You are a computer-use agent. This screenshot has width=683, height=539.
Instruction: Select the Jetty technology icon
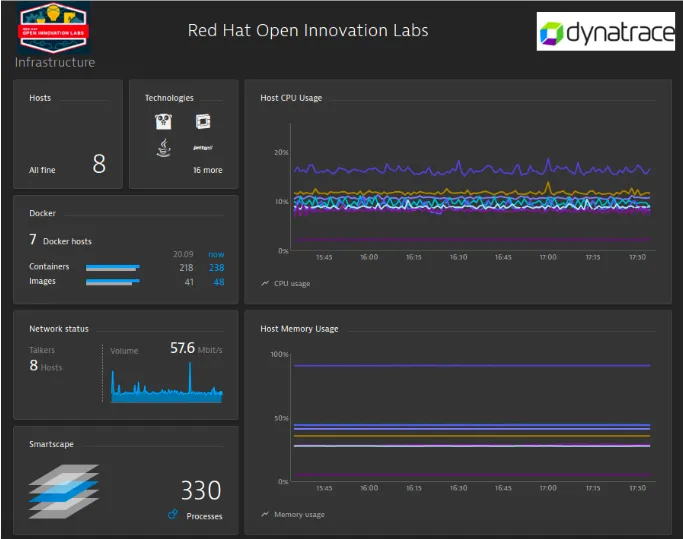pyautogui.click(x=202, y=147)
